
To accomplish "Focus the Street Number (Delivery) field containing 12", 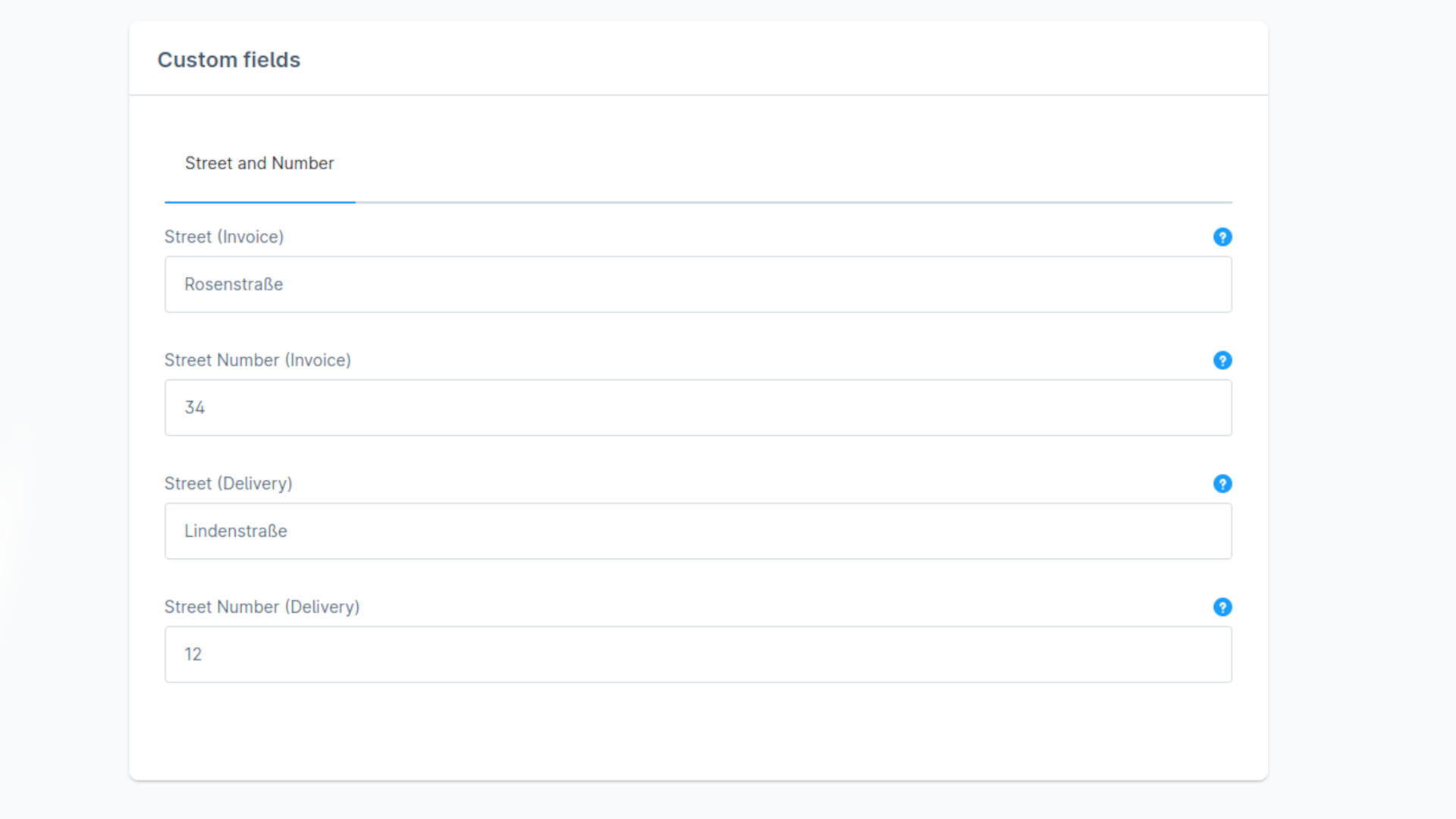I will 698,654.
